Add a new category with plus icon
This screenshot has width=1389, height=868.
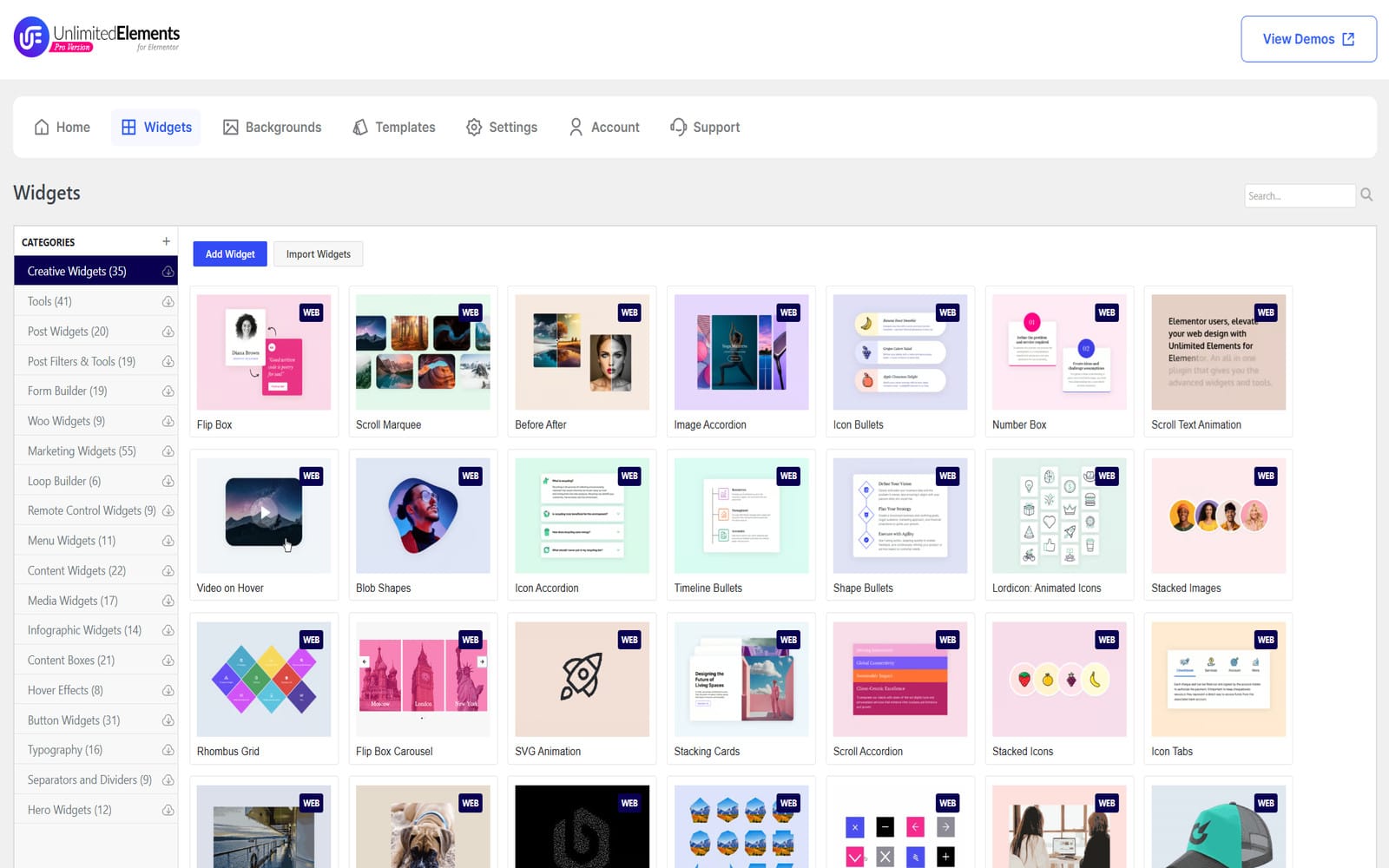click(x=166, y=241)
